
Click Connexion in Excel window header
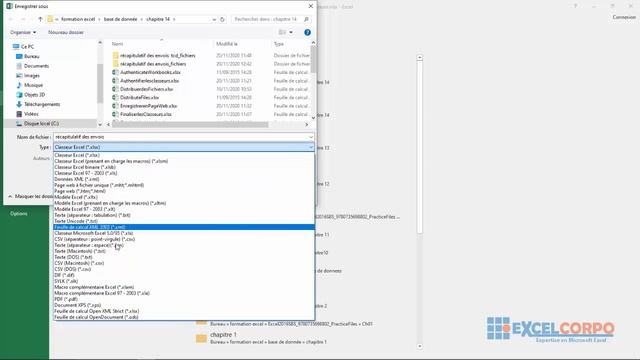tap(624, 17)
